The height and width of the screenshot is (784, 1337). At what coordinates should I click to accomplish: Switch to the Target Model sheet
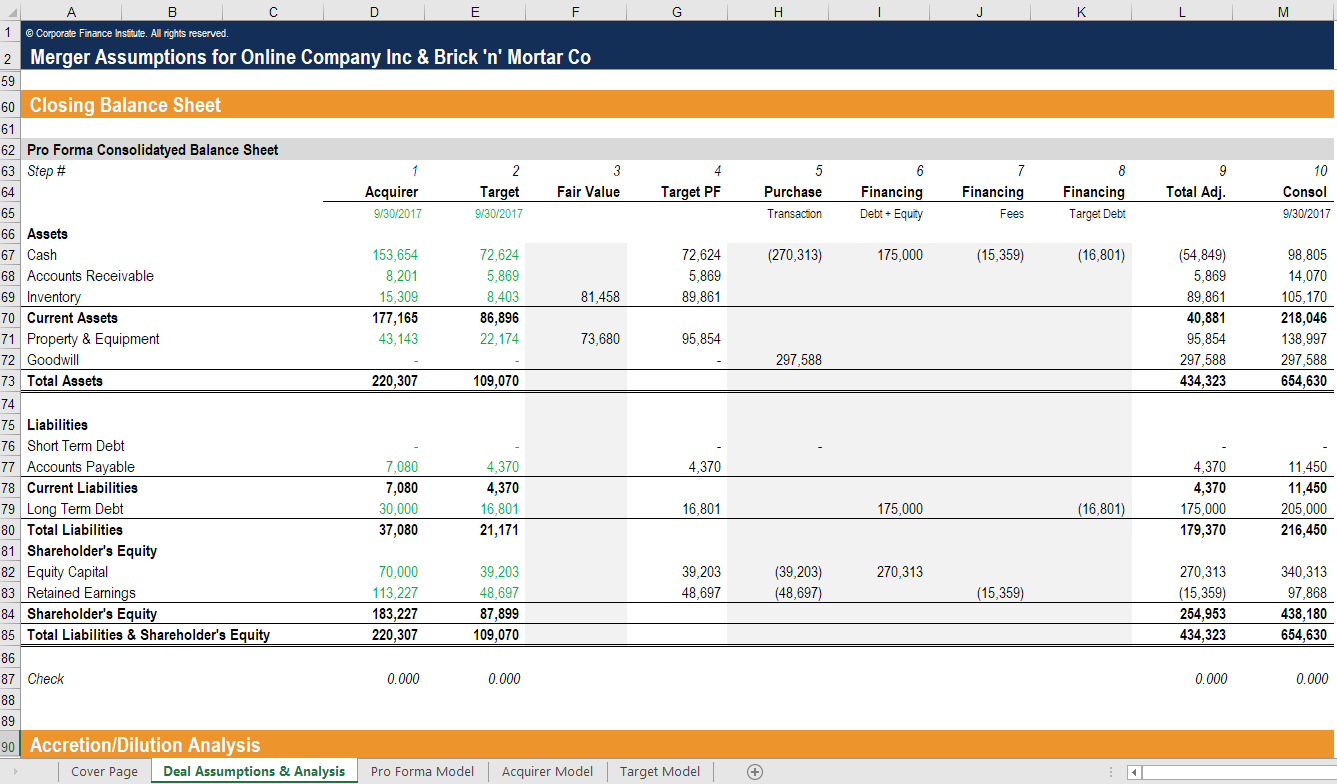coord(660,771)
